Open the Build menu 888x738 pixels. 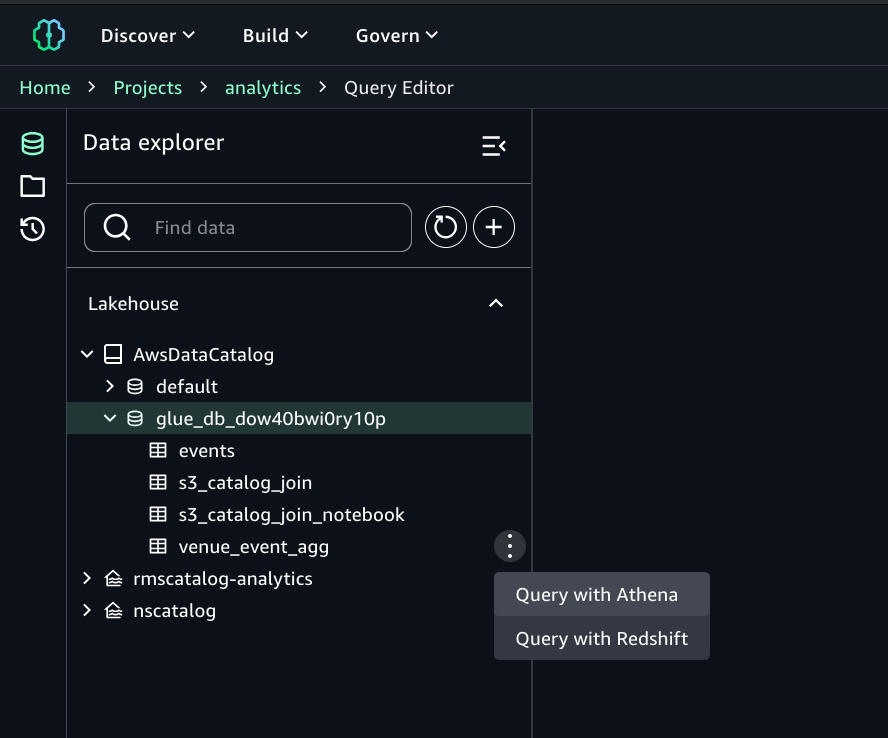click(275, 36)
